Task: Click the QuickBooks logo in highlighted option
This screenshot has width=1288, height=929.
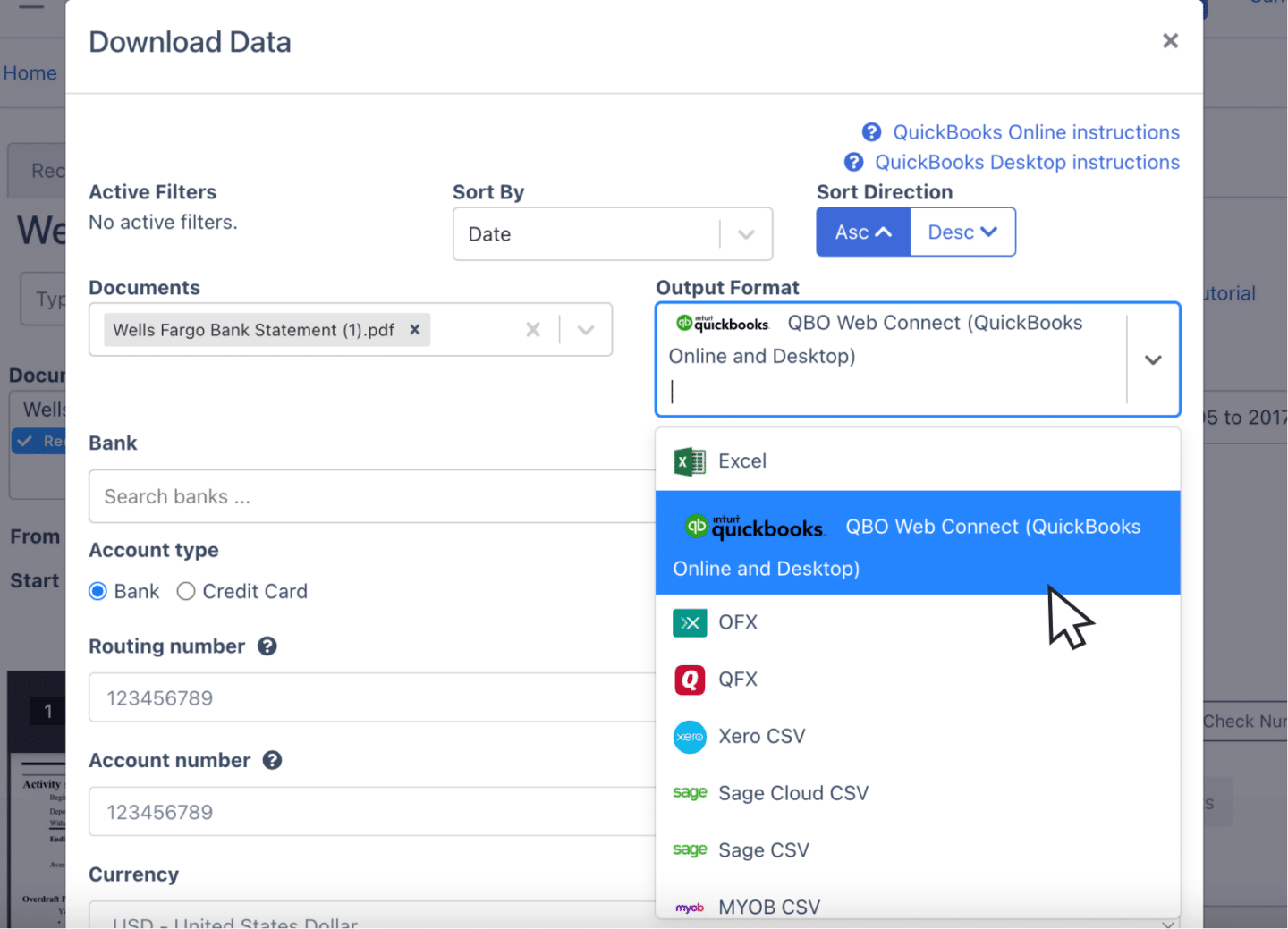Action: (x=754, y=528)
